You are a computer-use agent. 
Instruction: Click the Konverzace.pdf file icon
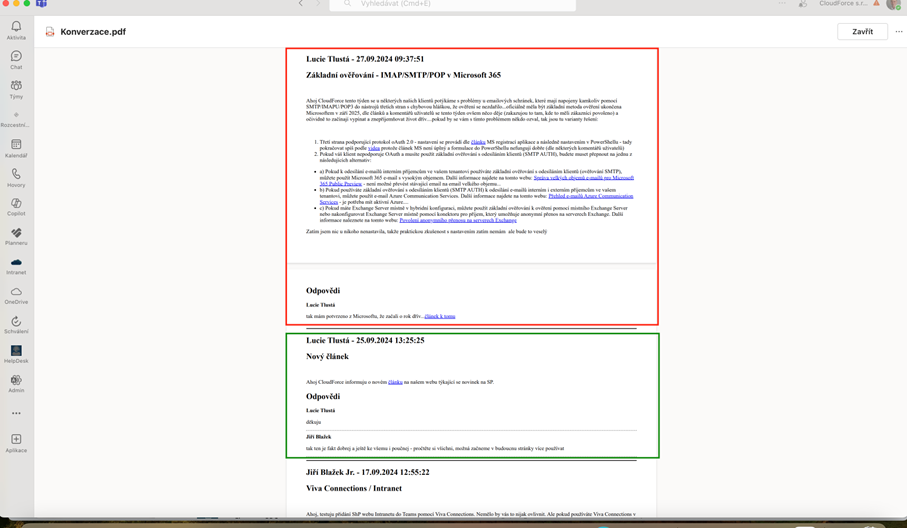pos(50,32)
